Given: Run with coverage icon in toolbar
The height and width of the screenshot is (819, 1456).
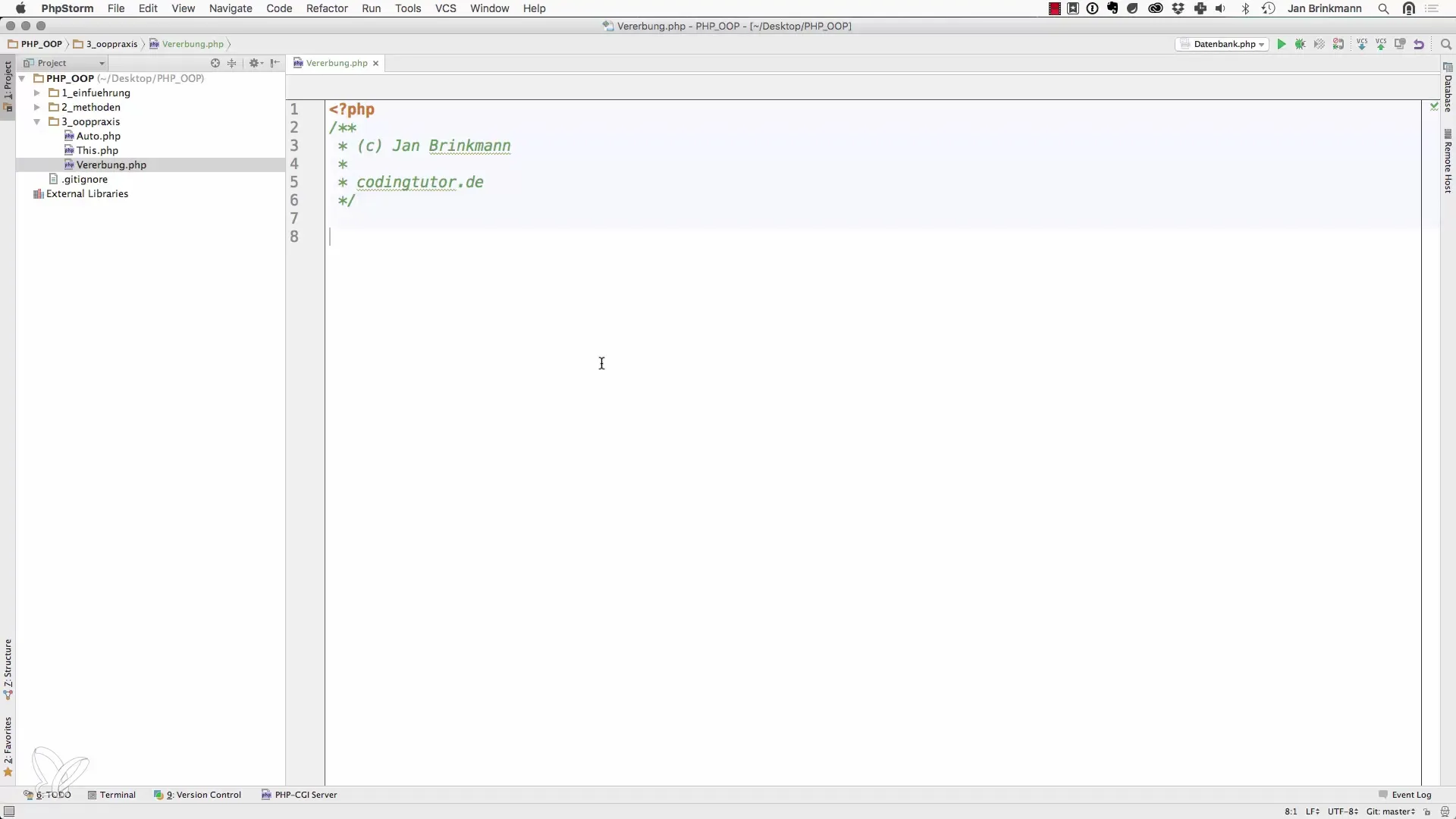Looking at the screenshot, I should (1319, 44).
